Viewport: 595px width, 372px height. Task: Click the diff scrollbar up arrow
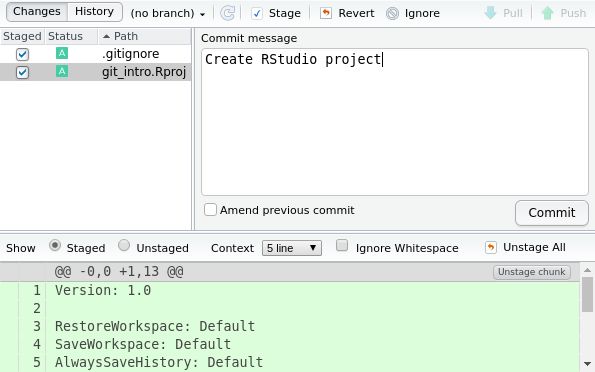(x=587, y=270)
